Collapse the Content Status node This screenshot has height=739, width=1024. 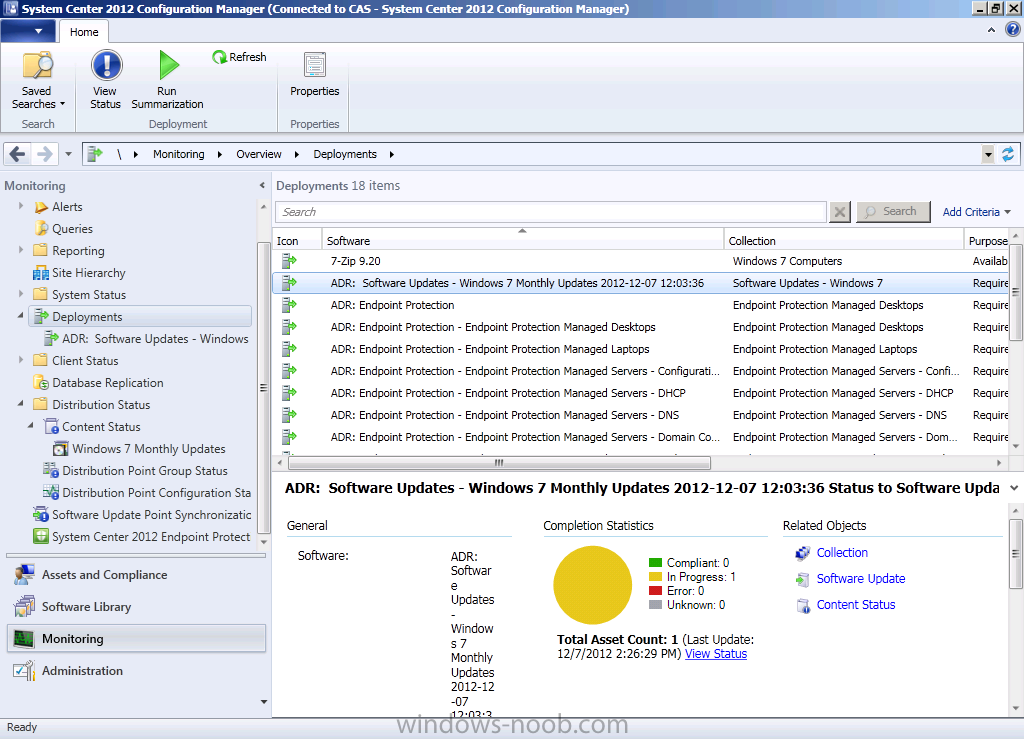pyautogui.click(x=31, y=425)
